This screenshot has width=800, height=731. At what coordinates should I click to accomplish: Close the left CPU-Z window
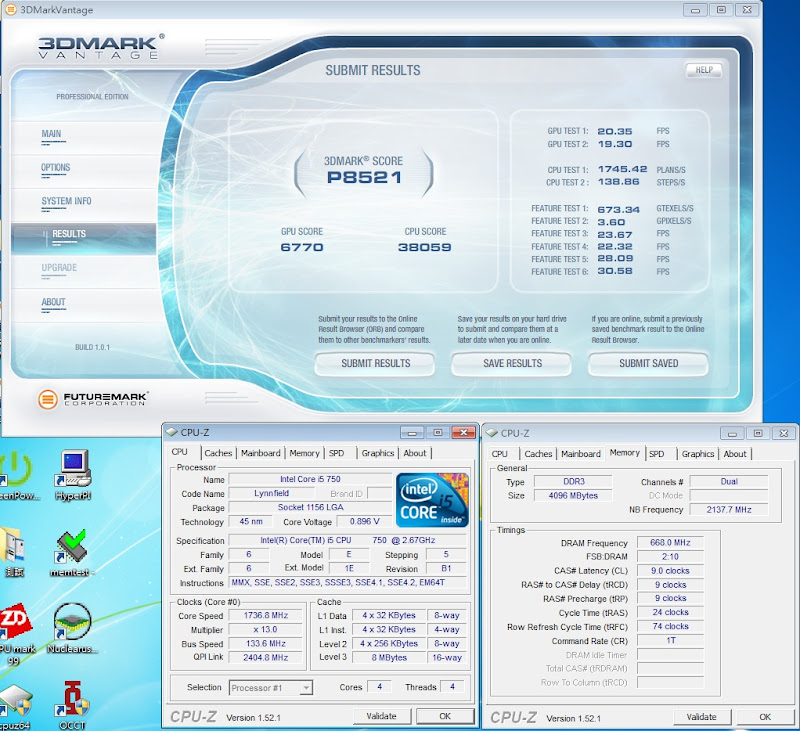pos(464,433)
